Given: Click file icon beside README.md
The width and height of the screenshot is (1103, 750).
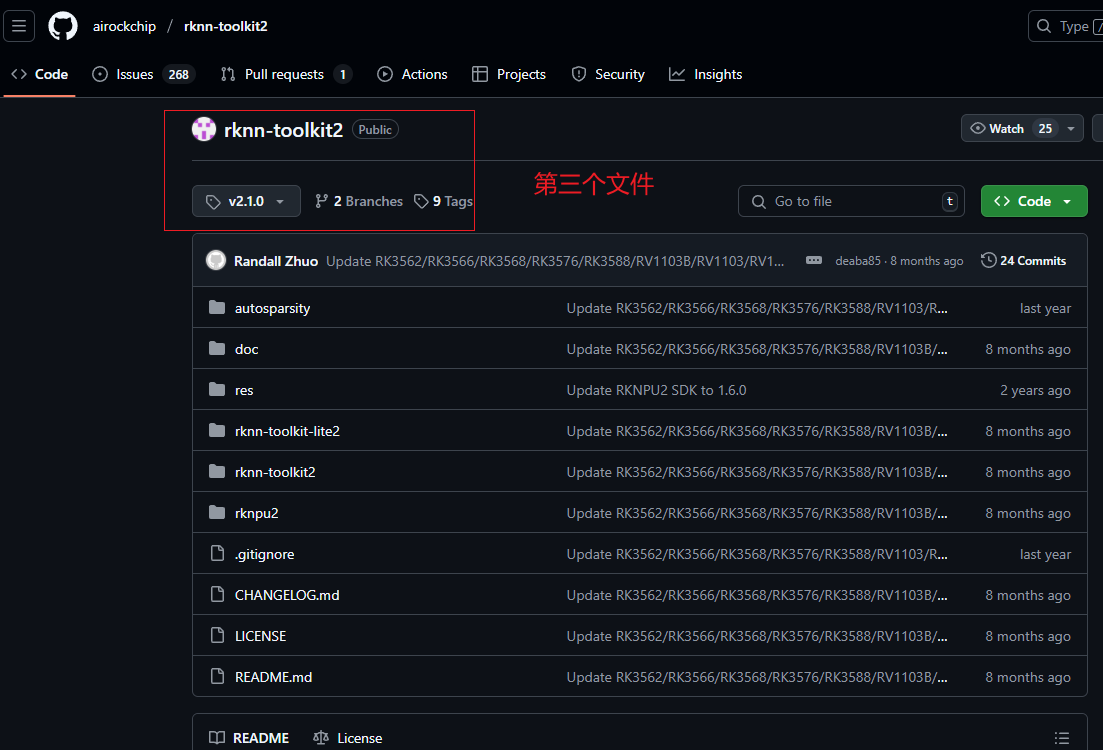Looking at the screenshot, I should click(x=217, y=676).
